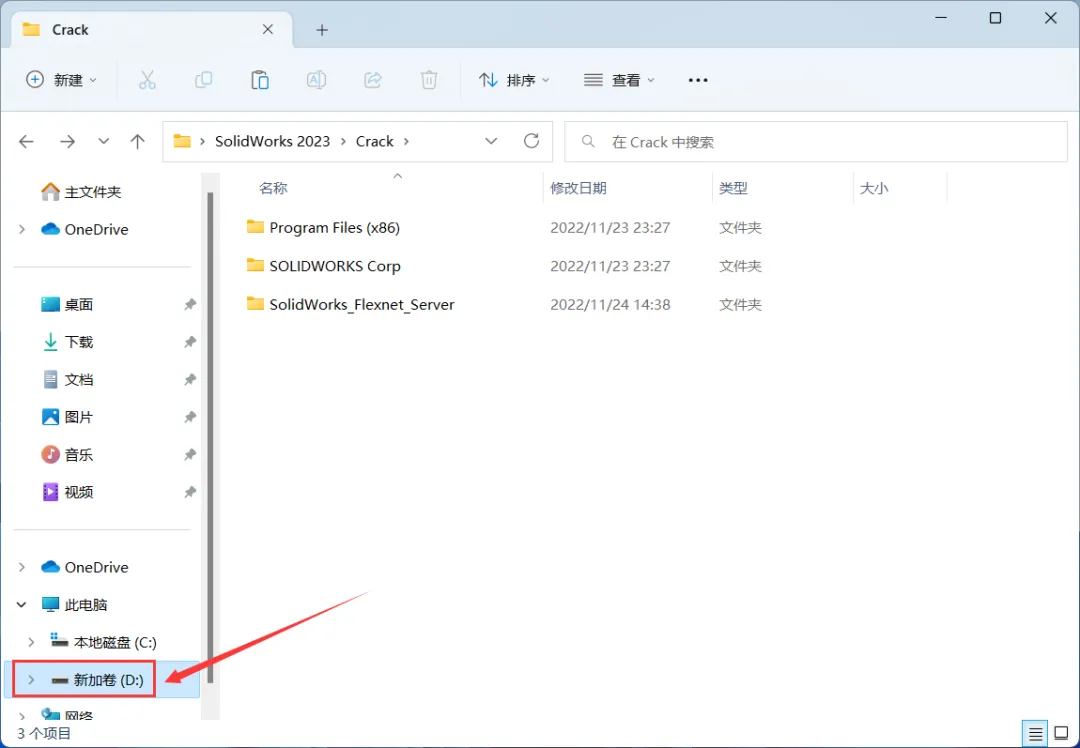This screenshot has height=748, width=1080.
Task: Click the Delete trash can icon
Action: [429, 80]
